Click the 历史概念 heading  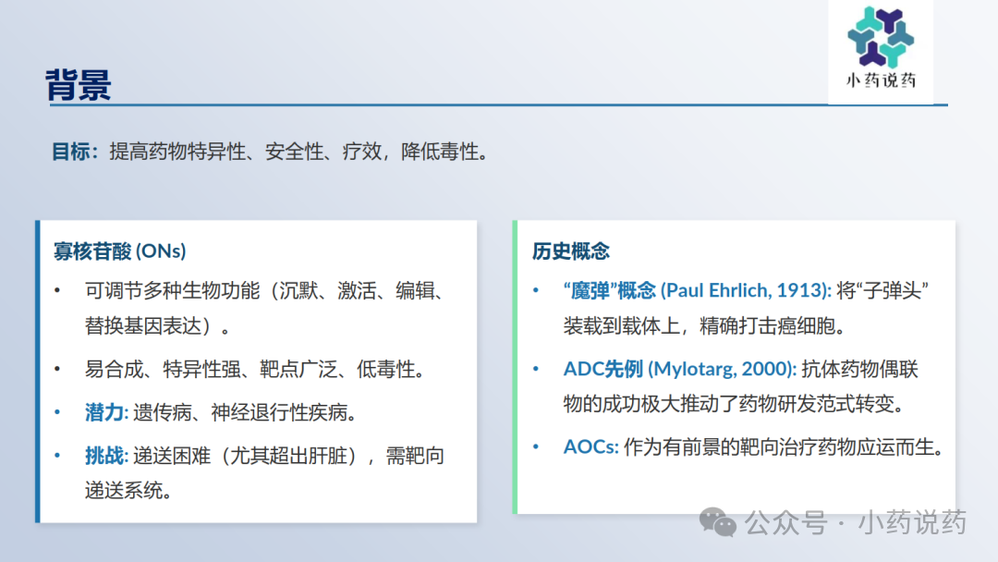(570, 251)
